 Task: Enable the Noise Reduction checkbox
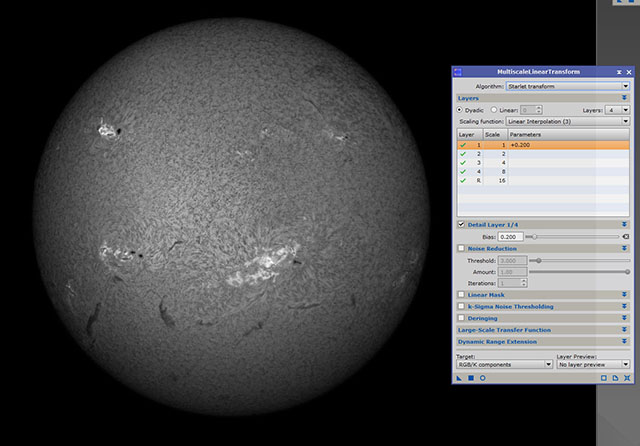click(461, 248)
